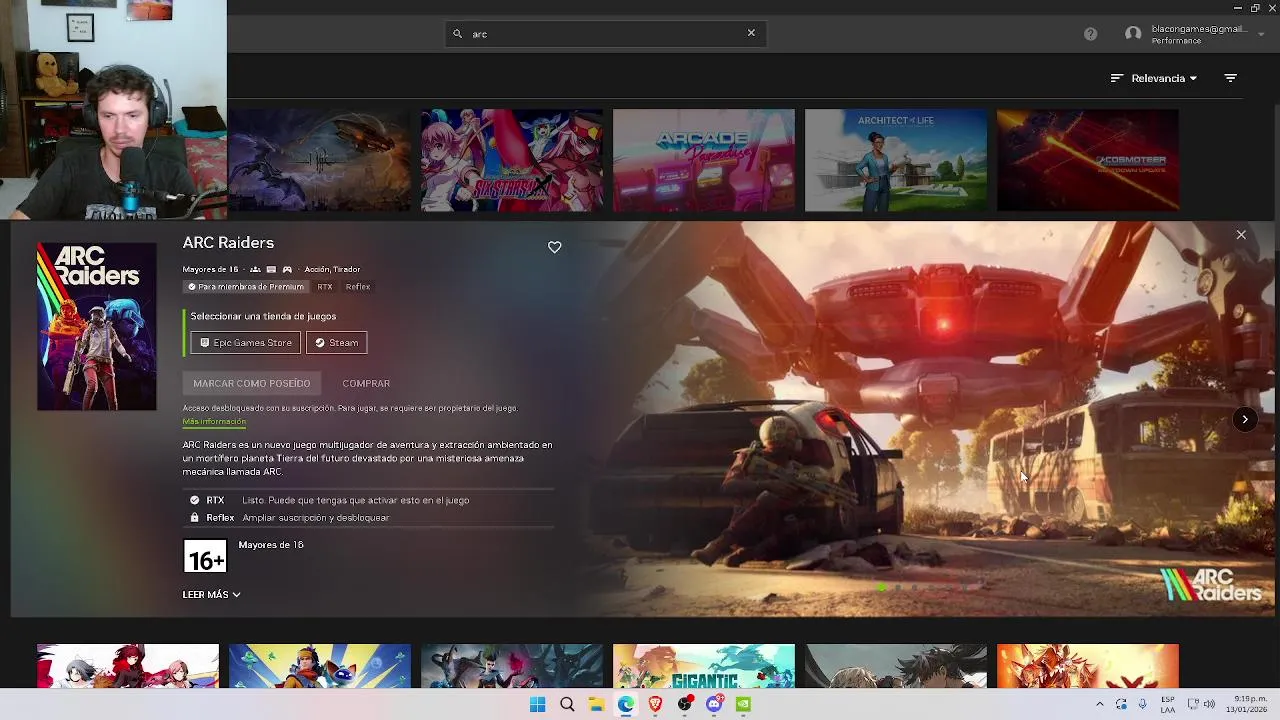Viewport: 1280px width, 720px height.
Task: Open the user account avatar icon
Action: coord(1133,34)
